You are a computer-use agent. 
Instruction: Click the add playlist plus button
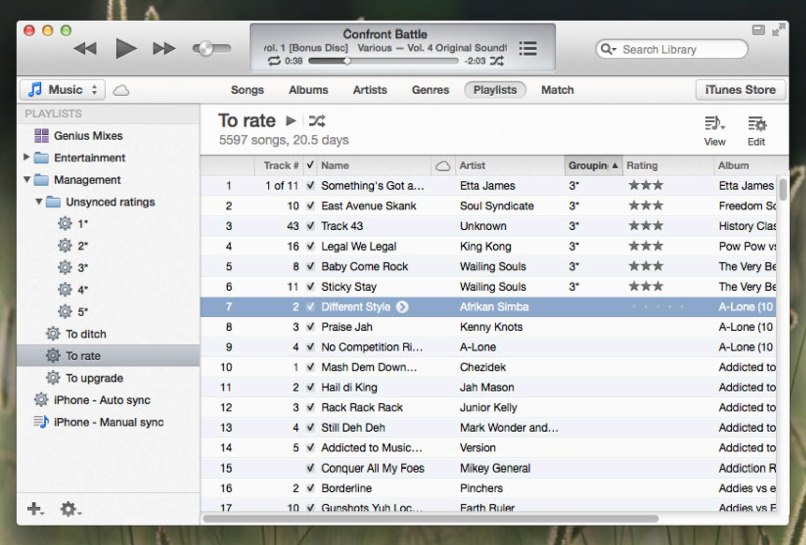[x=35, y=509]
